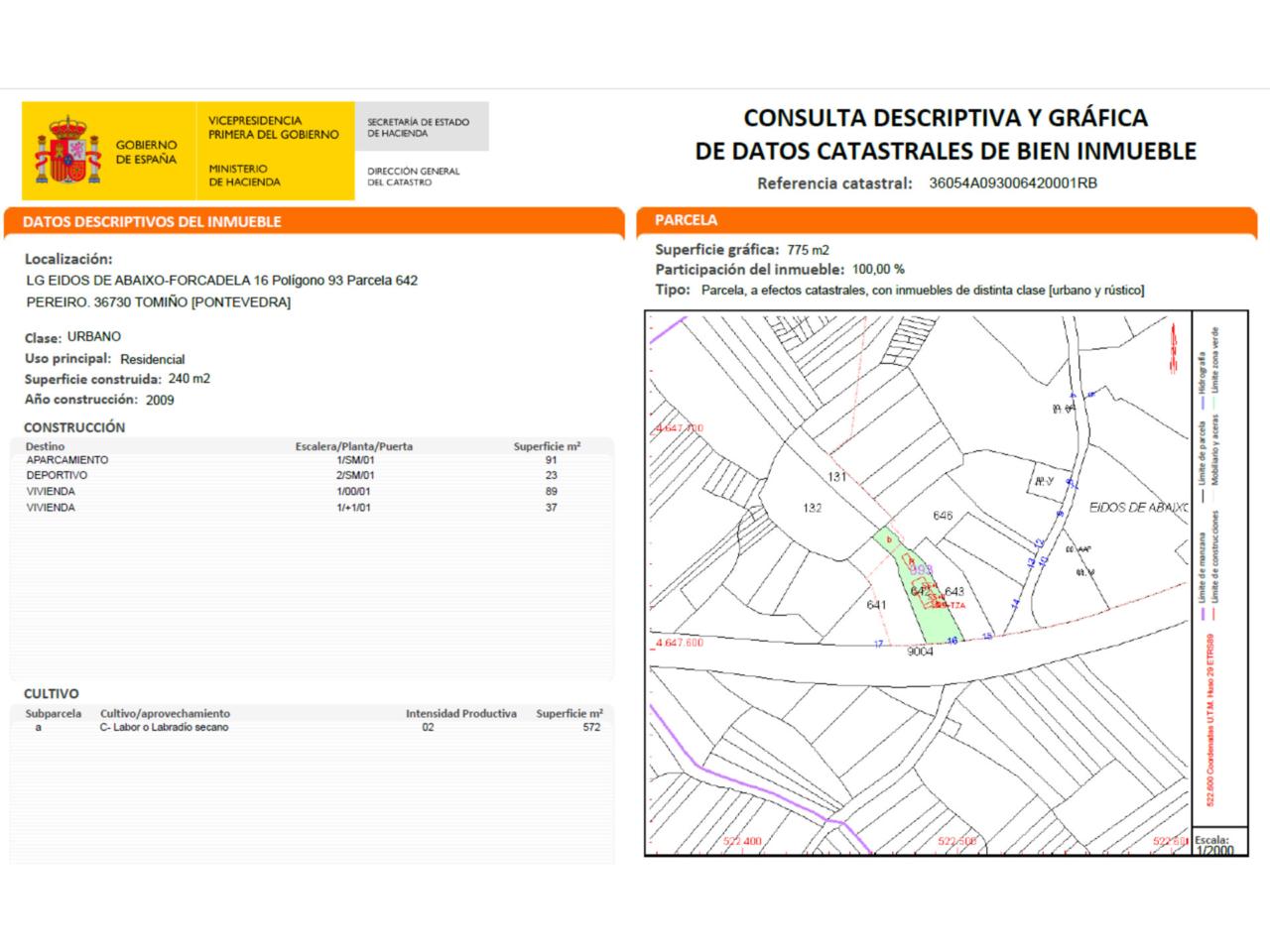1270x952 pixels.
Task: Click surface value 23 for DEPORTIVO
Action: (x=552, y=476)
